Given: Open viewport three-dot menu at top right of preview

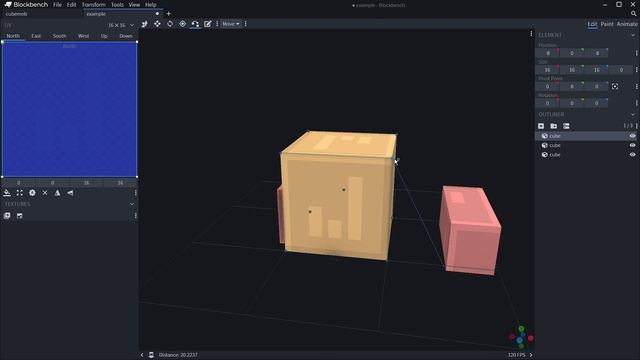Looking at the screenshot, I should [531, 33].
